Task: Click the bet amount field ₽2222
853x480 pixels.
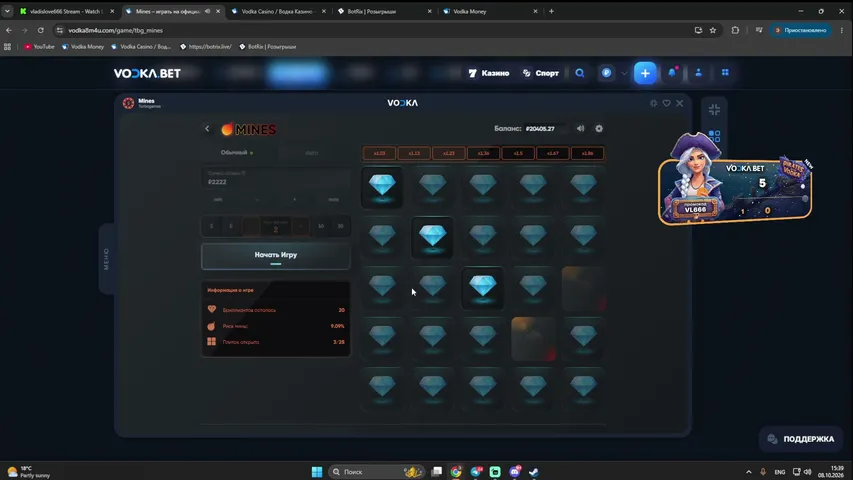Action: 276,179
